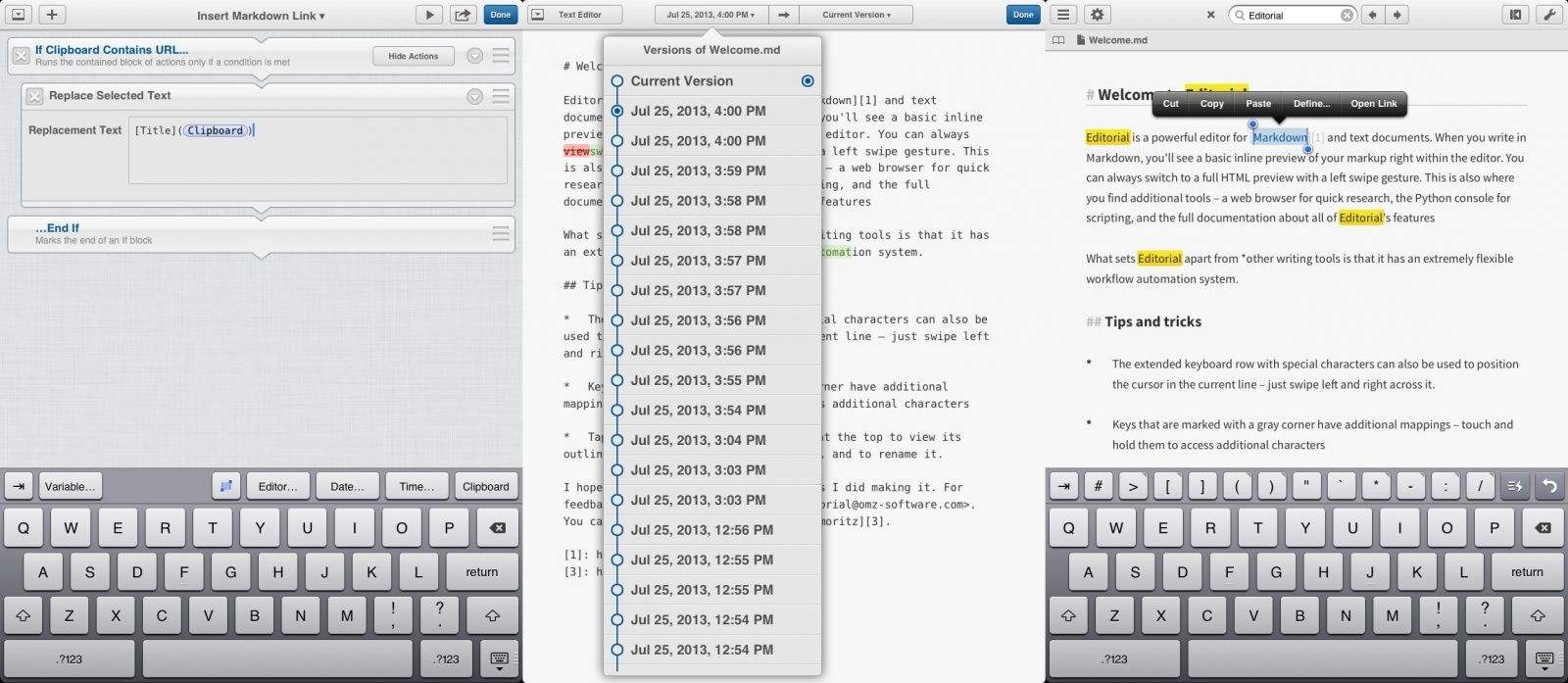Open the Insert Markdown Link title dropdown
The image size is (1568, 683).
(261, 16)
